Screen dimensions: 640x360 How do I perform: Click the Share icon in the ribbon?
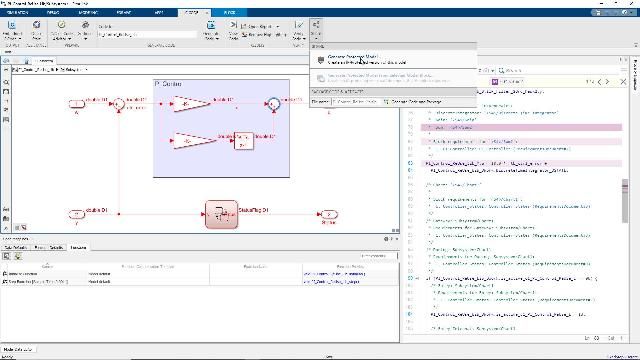tap(316, 24)
